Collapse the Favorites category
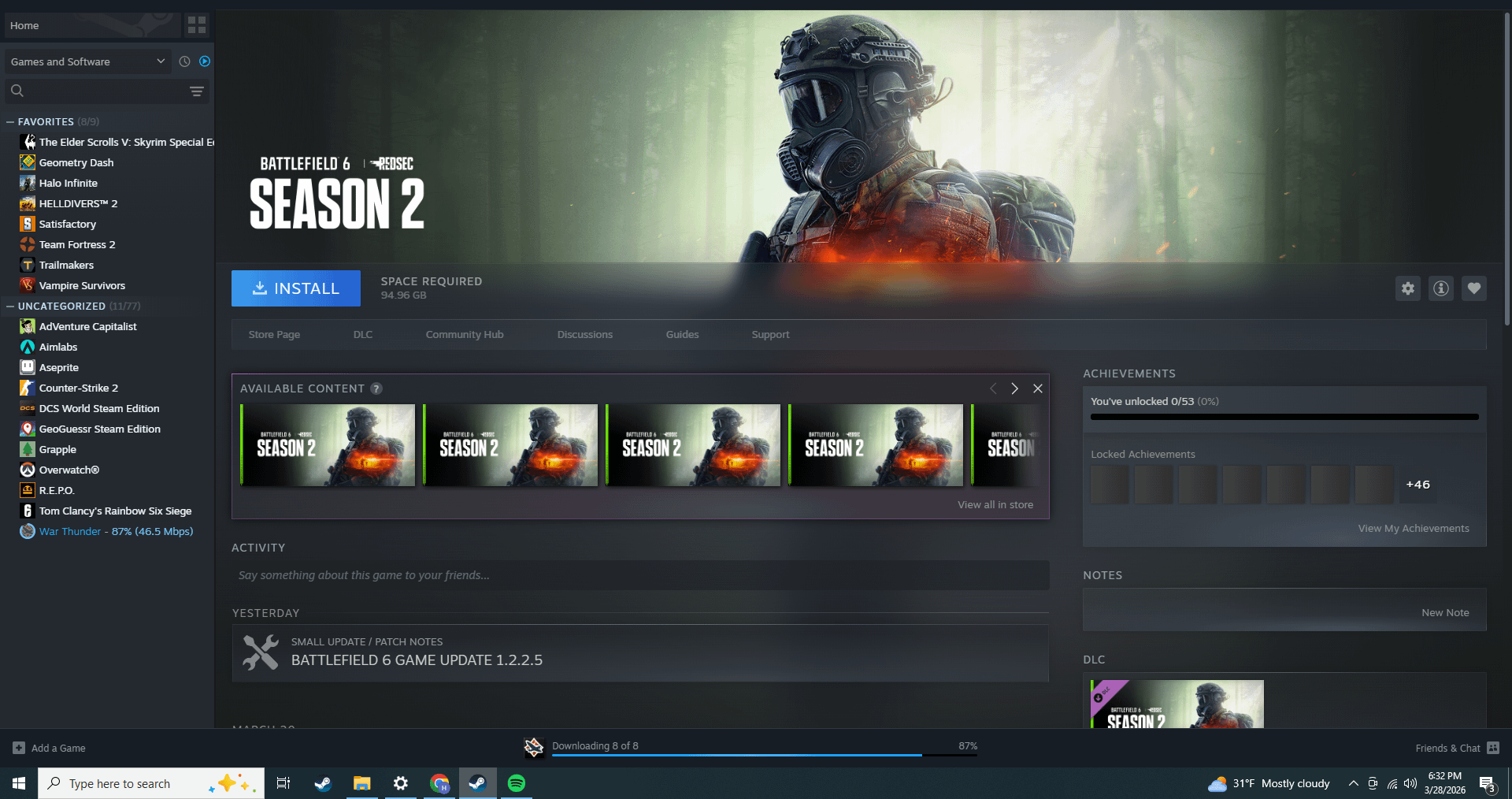 tap(10, 122)
